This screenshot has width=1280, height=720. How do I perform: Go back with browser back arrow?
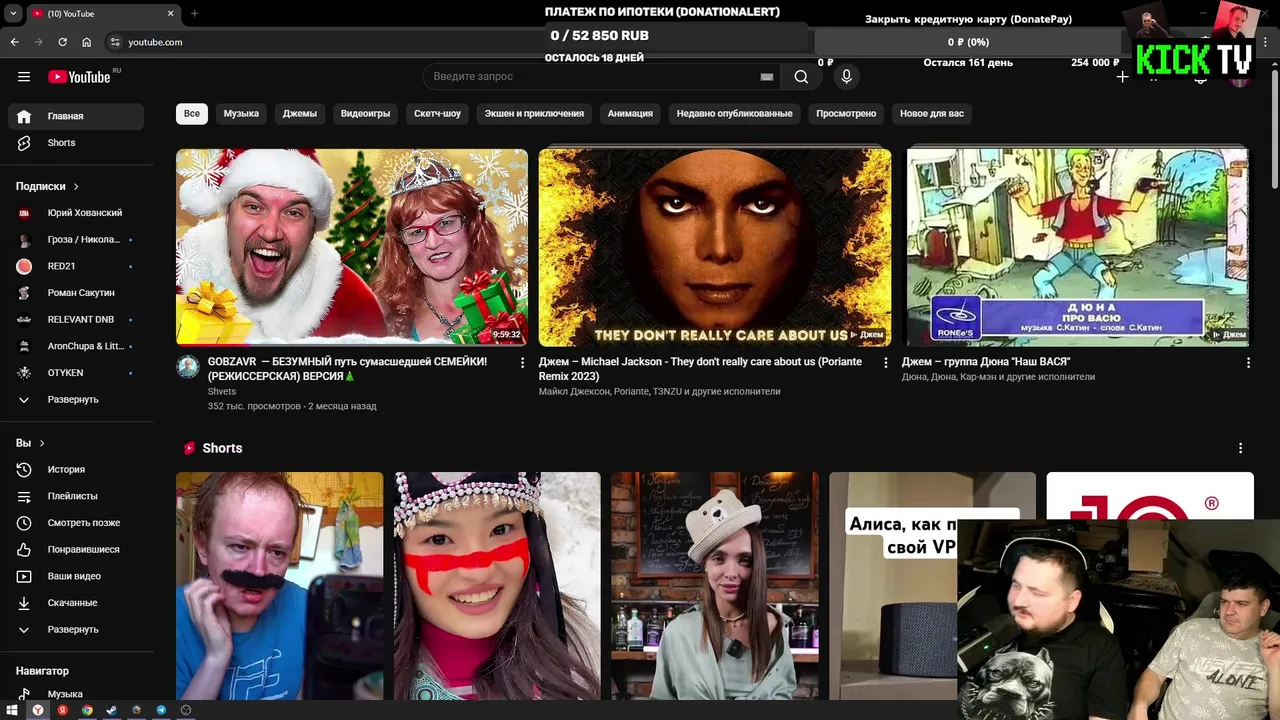(x=14, y=42)
